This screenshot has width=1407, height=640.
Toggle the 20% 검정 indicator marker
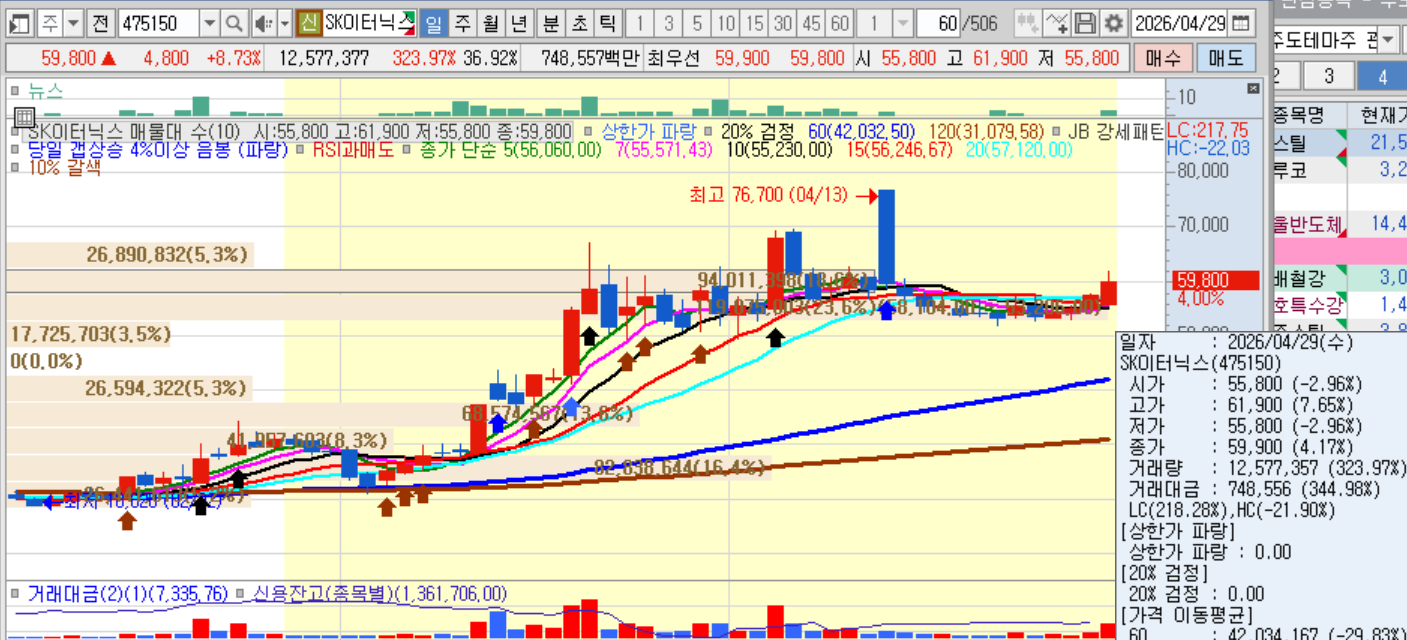pyautogui.click(x=708, y=131)
